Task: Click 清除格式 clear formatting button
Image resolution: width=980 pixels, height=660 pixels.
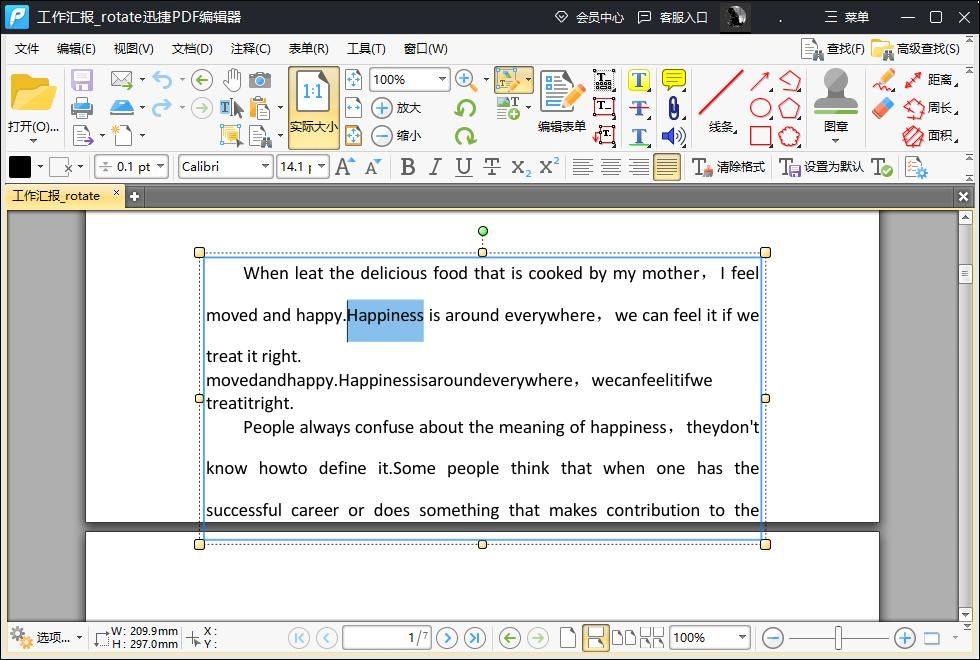Action: click(729, 167)
